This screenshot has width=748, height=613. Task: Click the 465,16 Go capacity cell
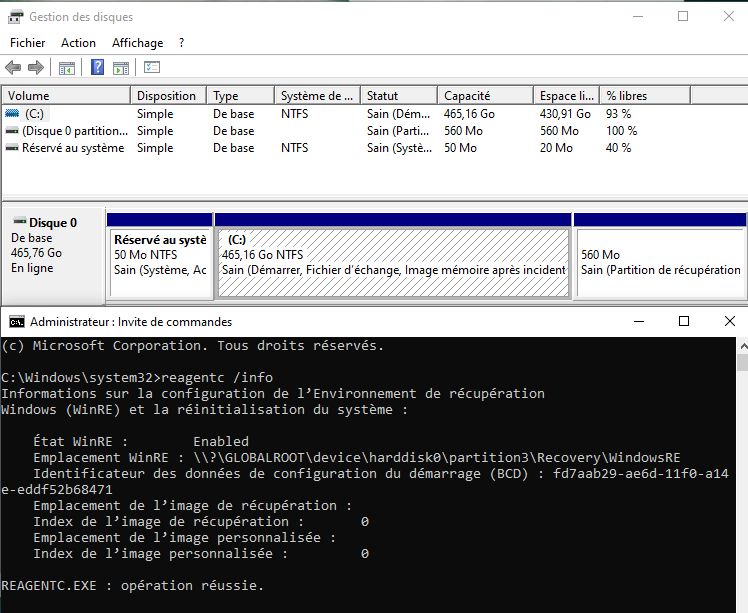click(x=469, y=114)
